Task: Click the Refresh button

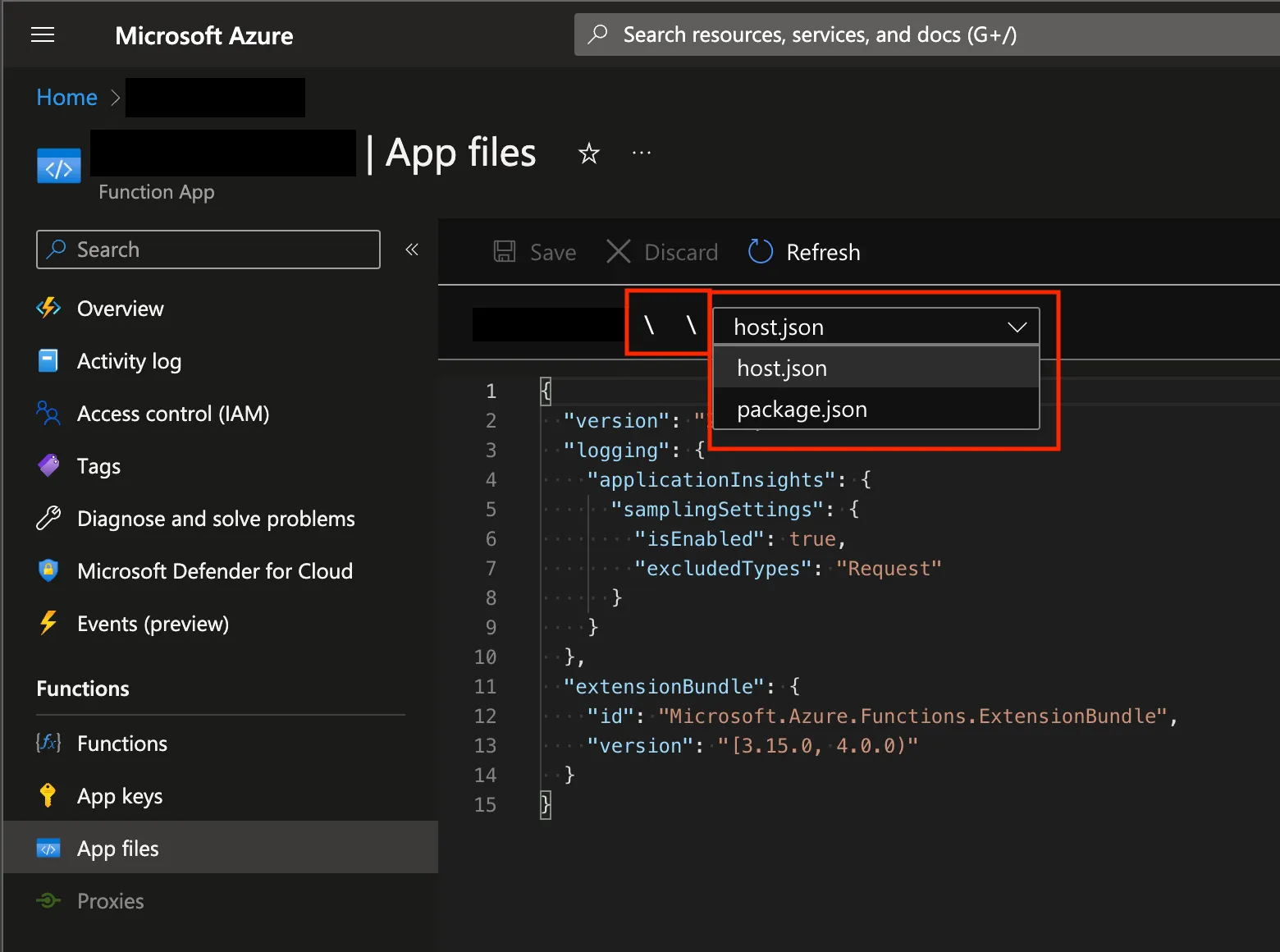Action: [x=804, y=252]
